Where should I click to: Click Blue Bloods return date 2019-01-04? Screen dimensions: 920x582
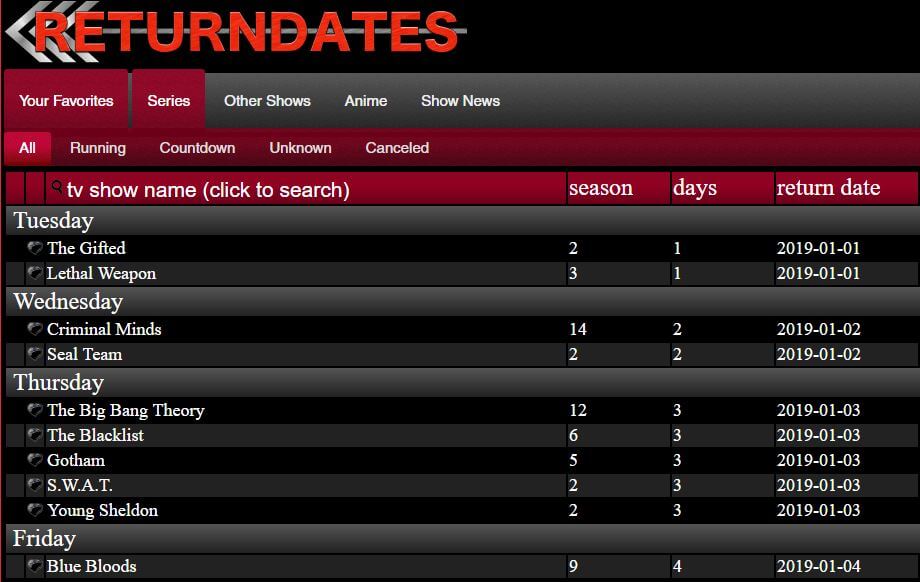point(818,566)
